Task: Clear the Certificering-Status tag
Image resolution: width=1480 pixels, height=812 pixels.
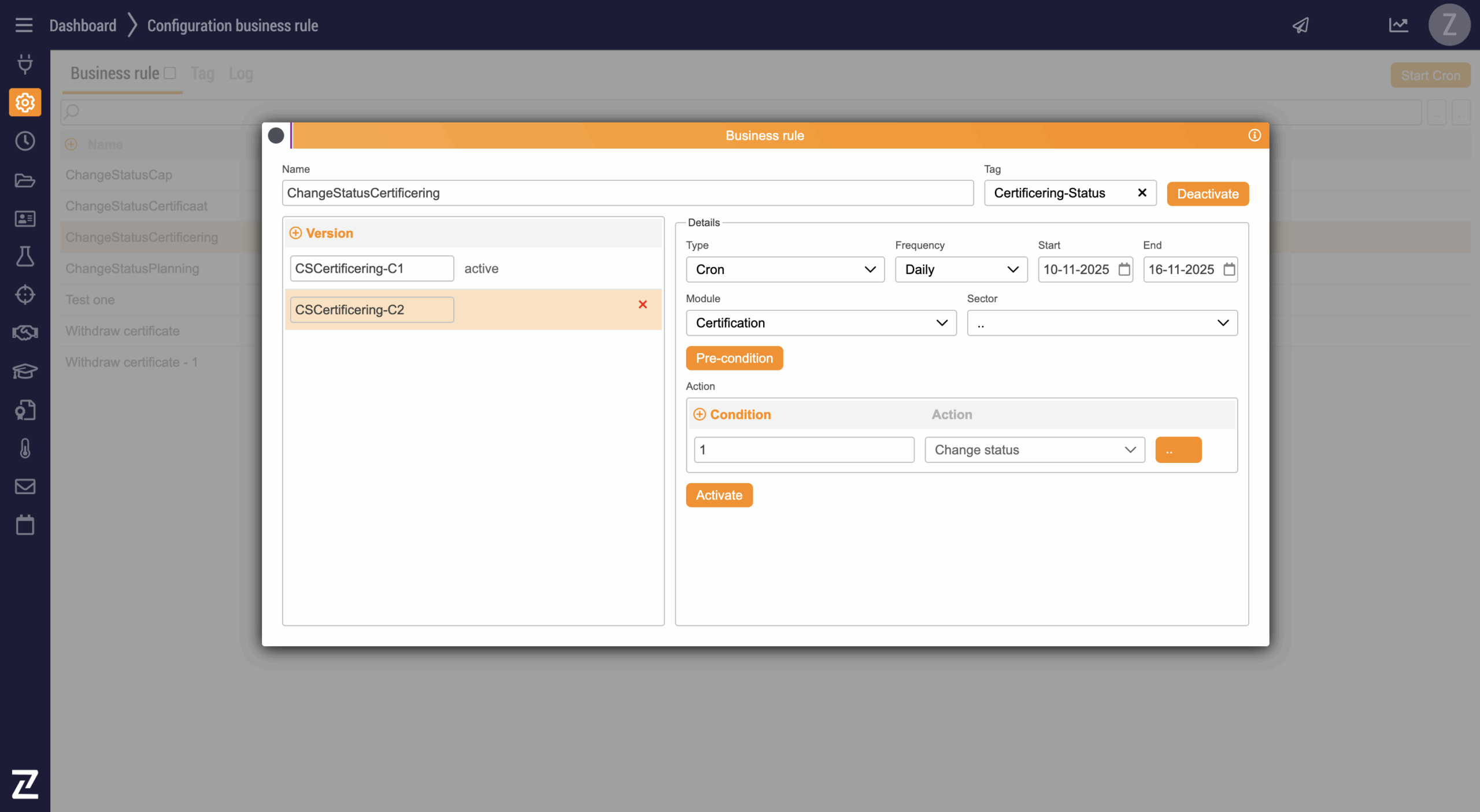Action: (x=1142, y=193)
